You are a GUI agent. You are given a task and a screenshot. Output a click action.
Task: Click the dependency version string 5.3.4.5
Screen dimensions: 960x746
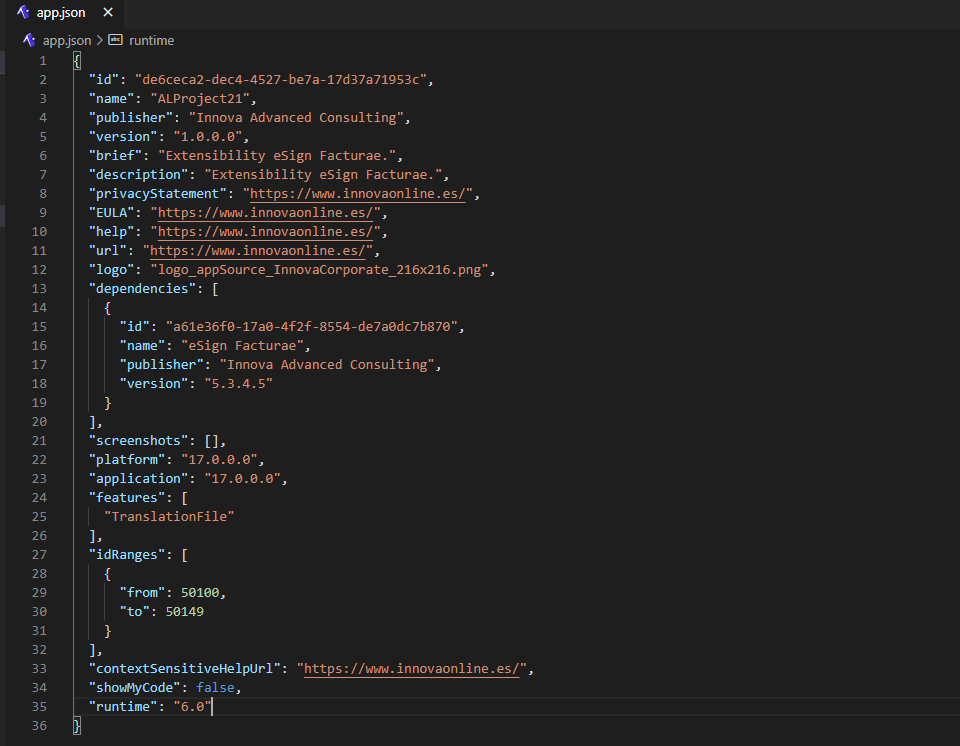pyautogui.click(x=238, y=383)
